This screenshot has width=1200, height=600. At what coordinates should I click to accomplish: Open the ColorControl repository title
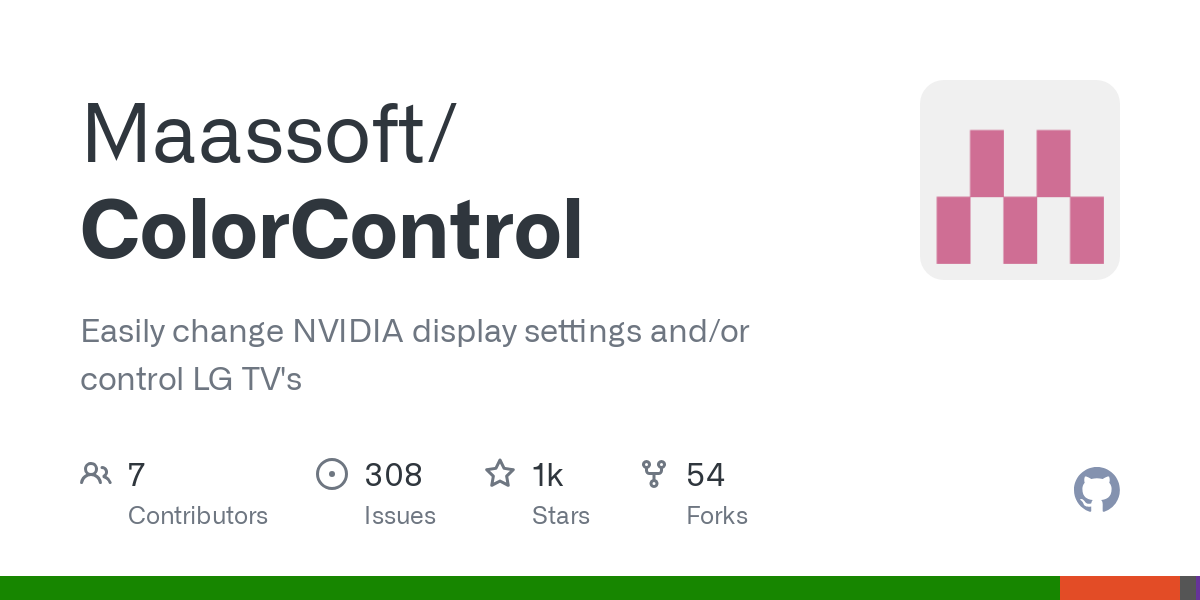[332, 229]
